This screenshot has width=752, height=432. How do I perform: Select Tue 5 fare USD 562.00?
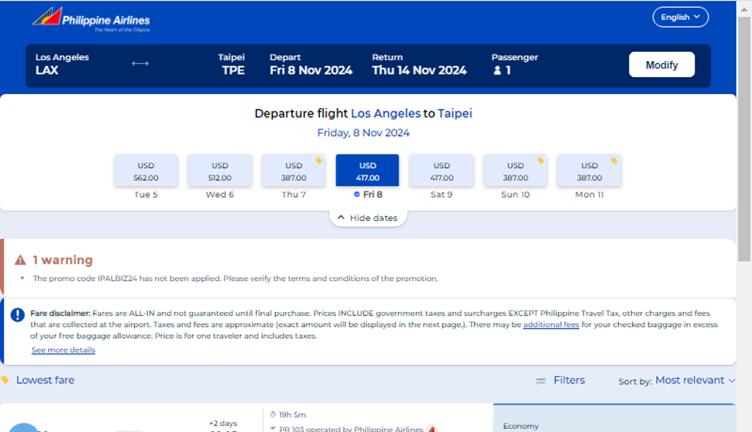point(146,171)
